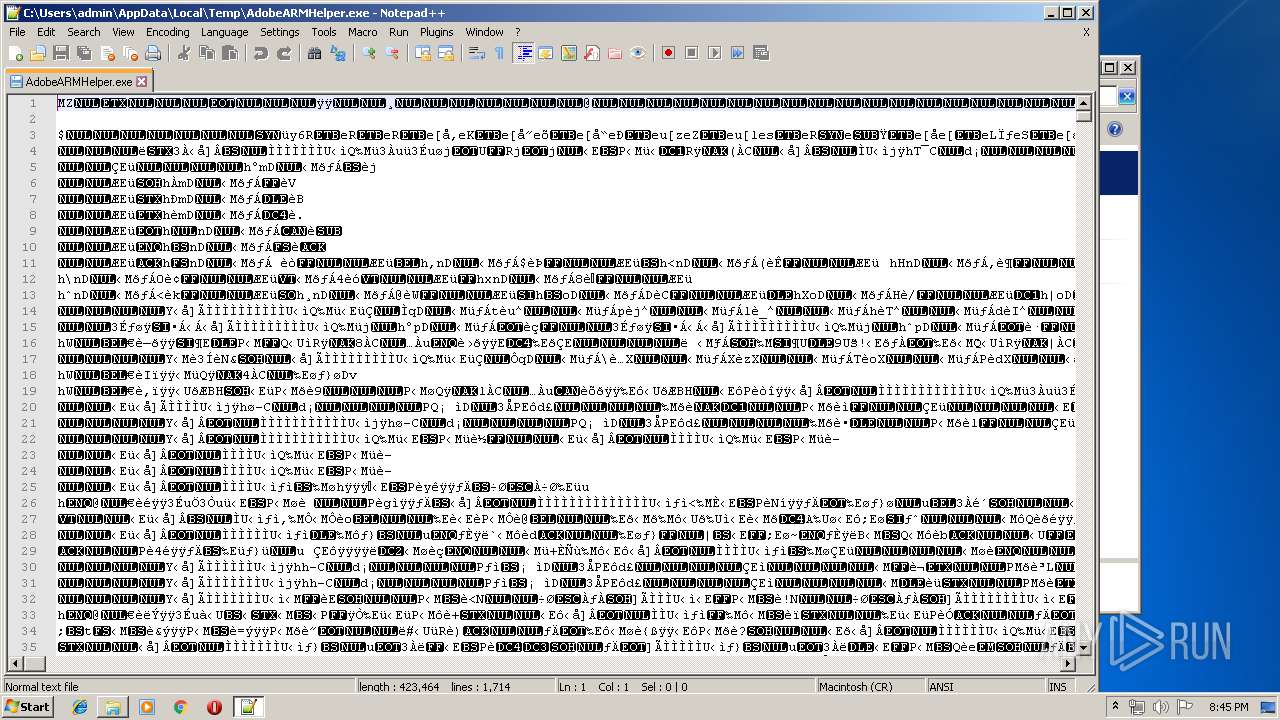Open the Settings menu
Screen dimensions: 1280x720
click(x=279, y=32)
